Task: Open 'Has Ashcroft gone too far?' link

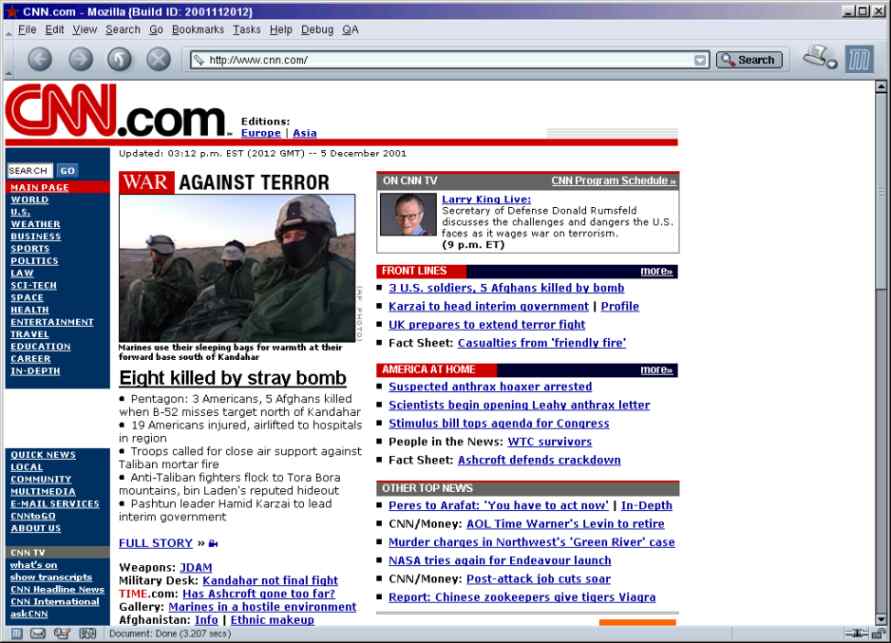Action: click(259, 594)
